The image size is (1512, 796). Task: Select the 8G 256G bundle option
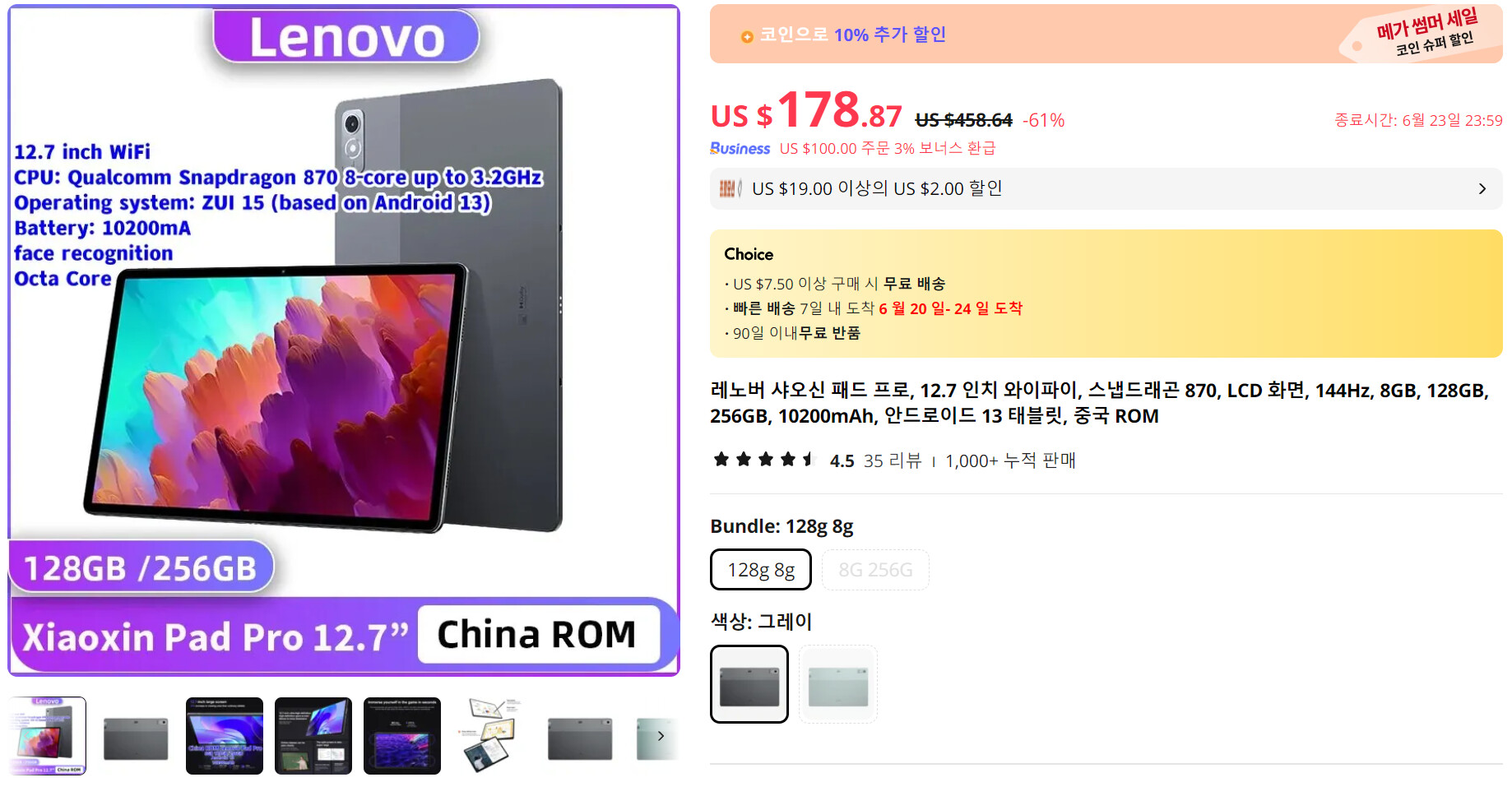point(875,570)
